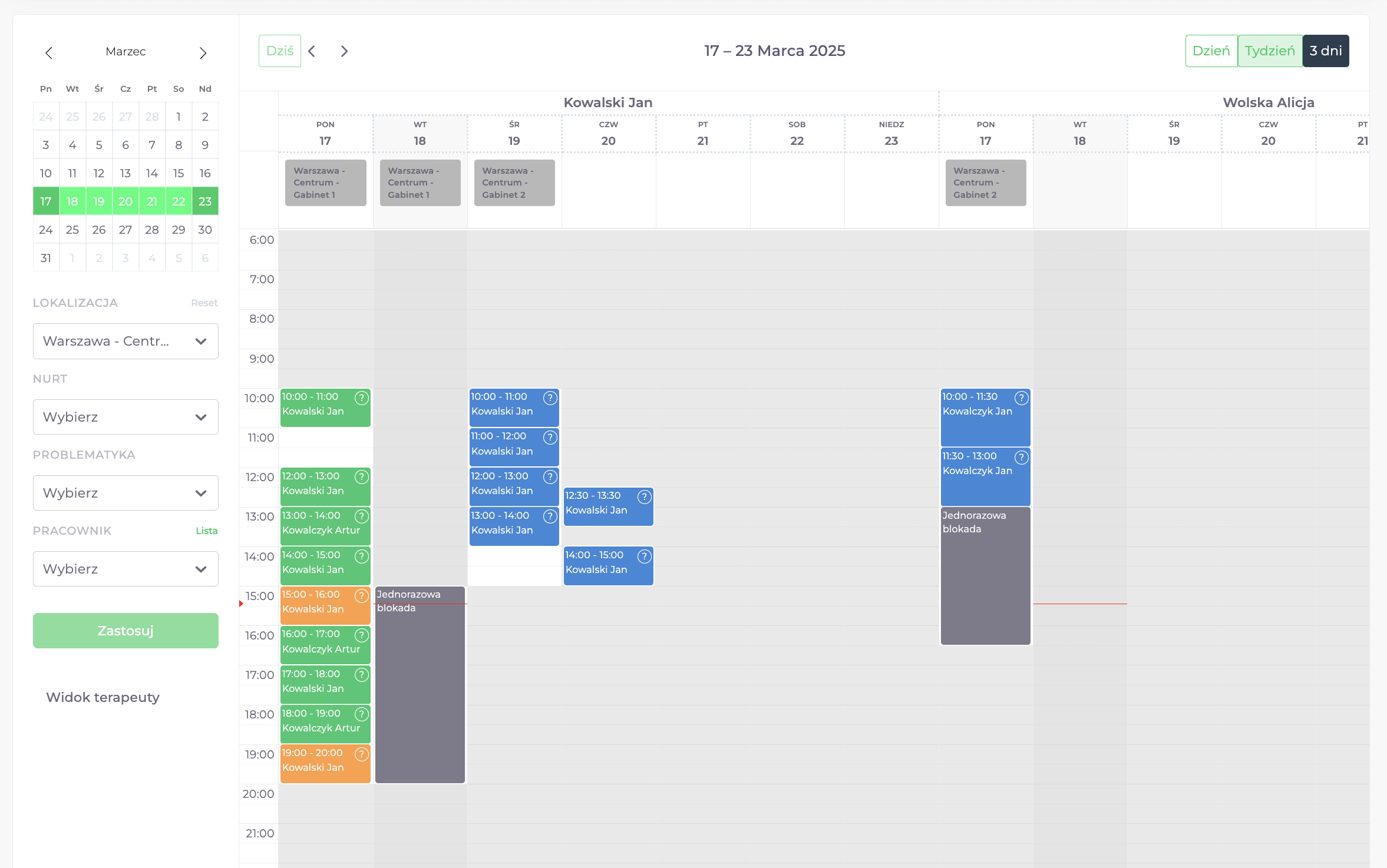This screenshot has height=868, width=1387.
Task: Open the Lokalizacja dropdown
Action: (x=126, y=342)
